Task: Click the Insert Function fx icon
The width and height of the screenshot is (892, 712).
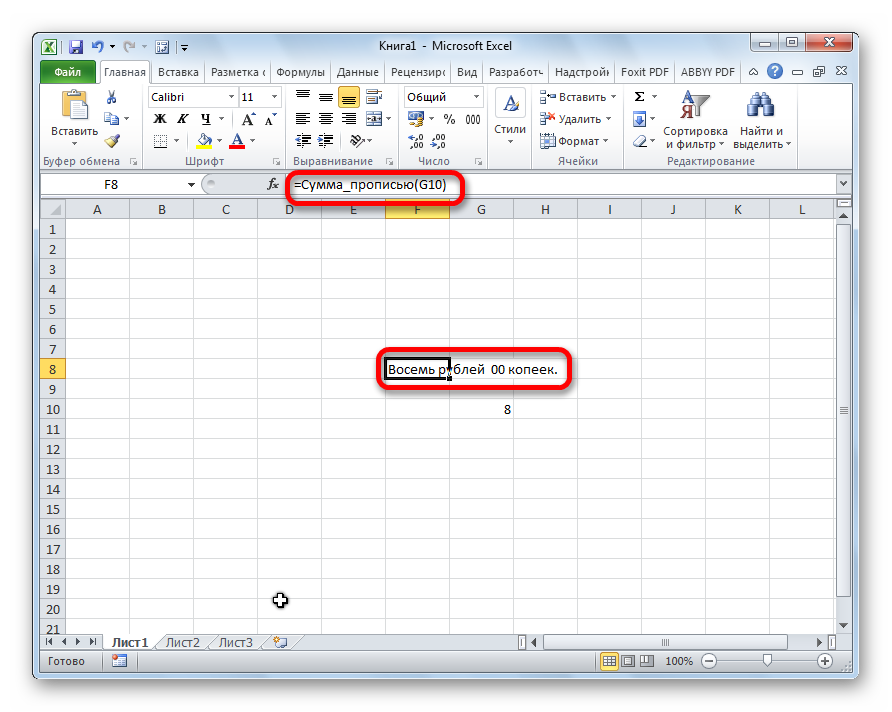Action: coord(273,185)
